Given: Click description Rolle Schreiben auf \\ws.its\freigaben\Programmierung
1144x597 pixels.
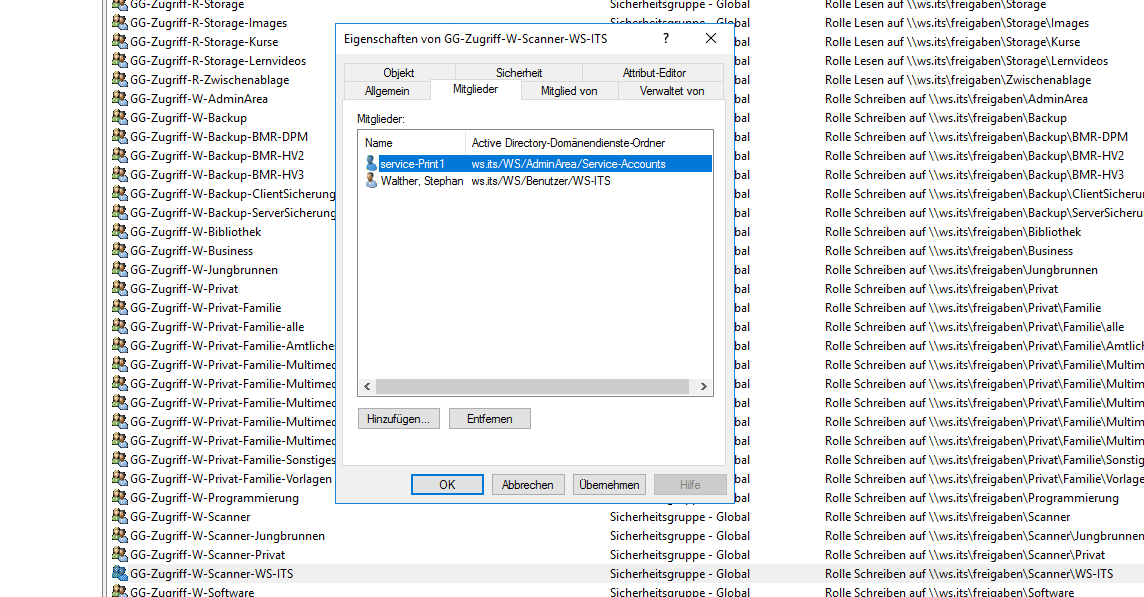Looking at the screenshot, I should 972,497.
